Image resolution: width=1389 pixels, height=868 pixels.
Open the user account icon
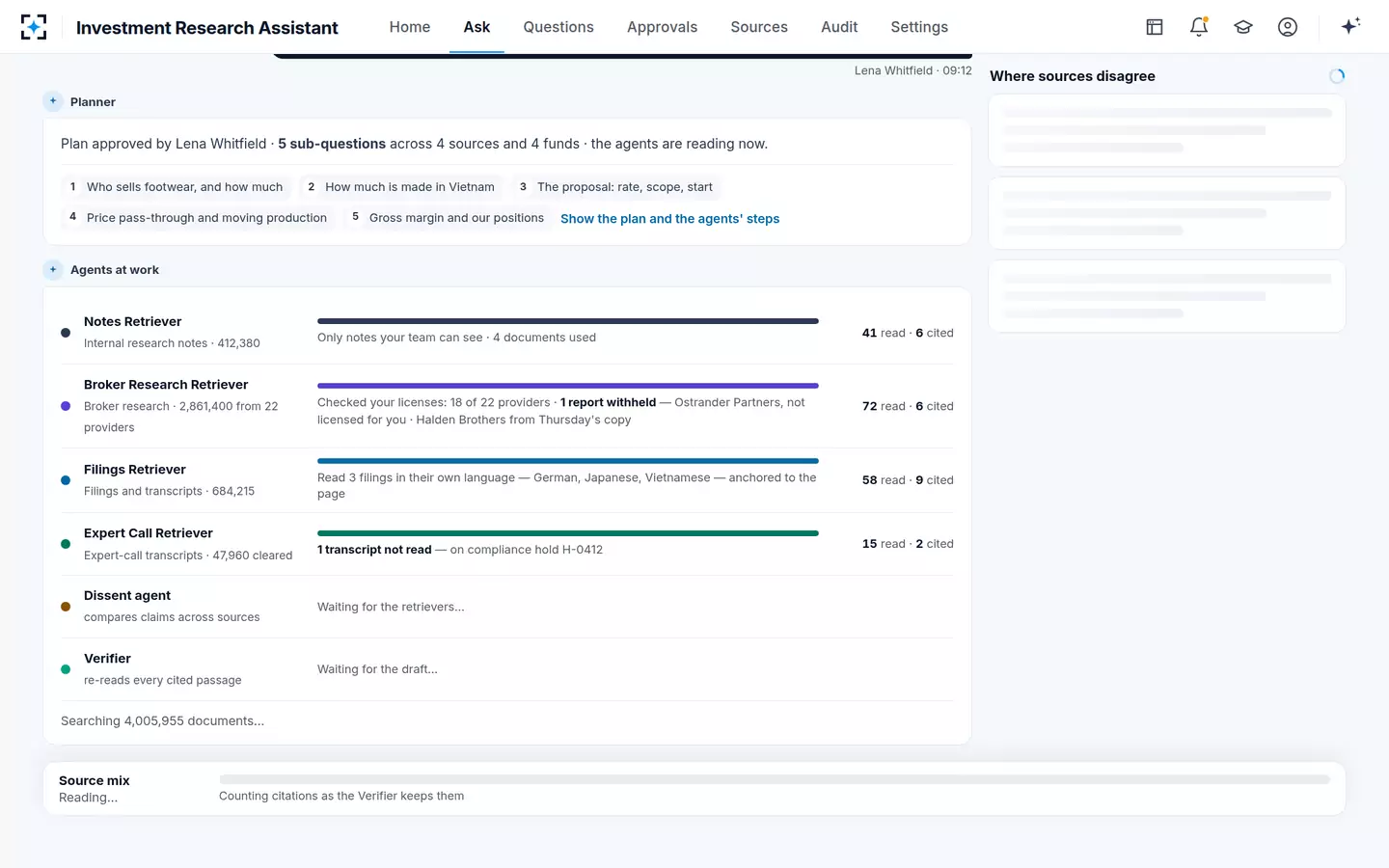click(1288, 27)
